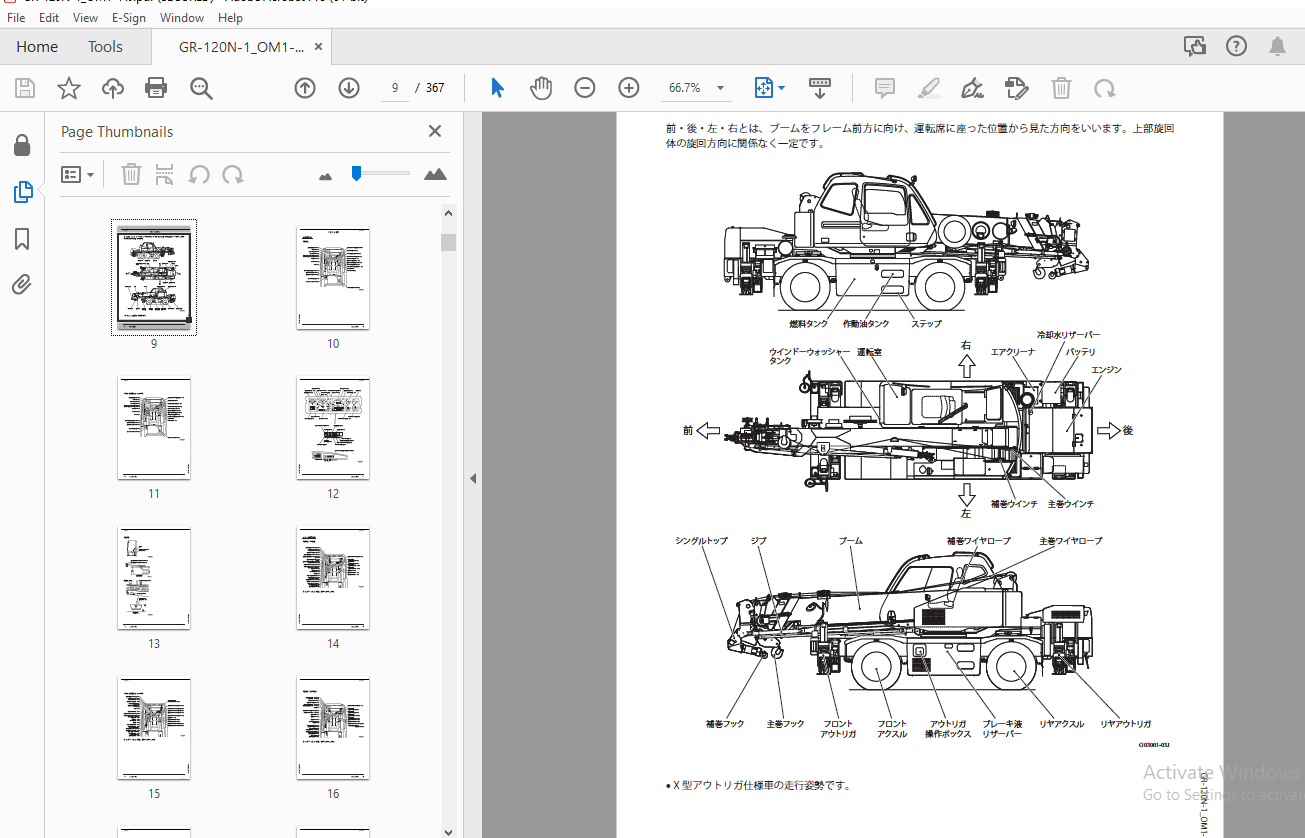Screen dimensions: 1305x838
Task: Select page 13 thumbnail
Action: coord(153,578)
